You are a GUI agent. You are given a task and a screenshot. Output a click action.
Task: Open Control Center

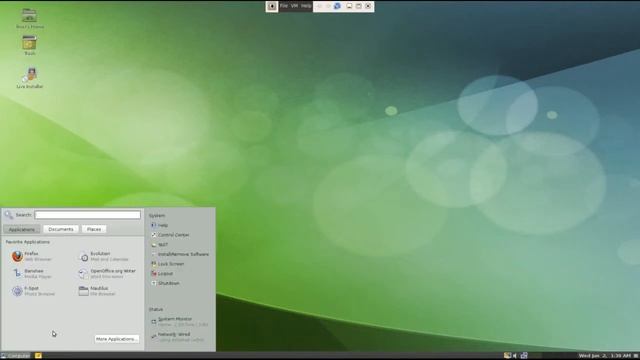170,235
